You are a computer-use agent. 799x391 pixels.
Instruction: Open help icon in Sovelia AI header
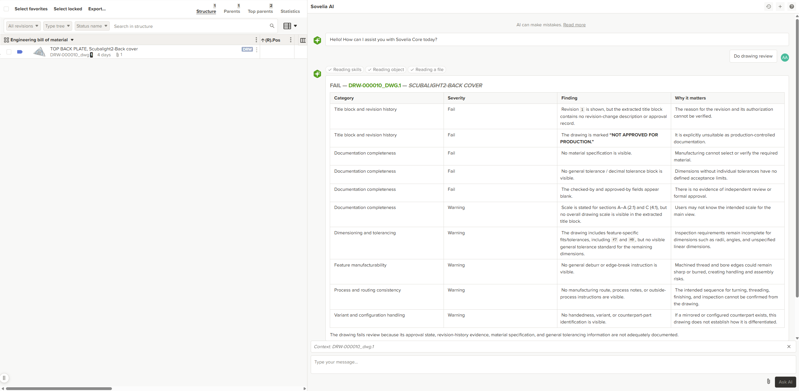(791, 7)
